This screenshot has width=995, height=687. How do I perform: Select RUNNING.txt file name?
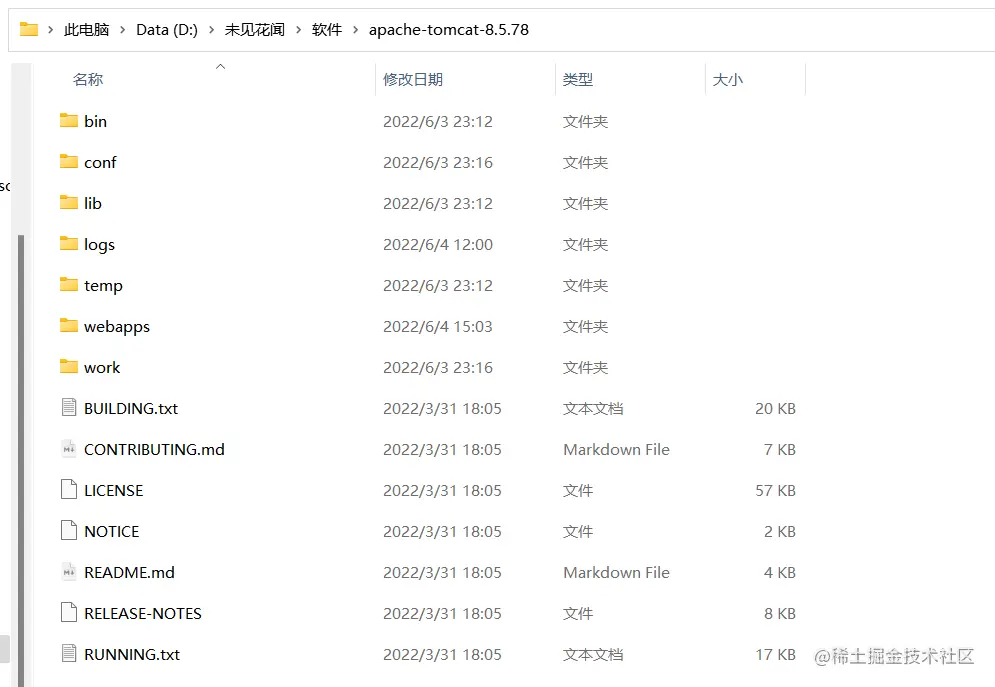coord(132,654)
